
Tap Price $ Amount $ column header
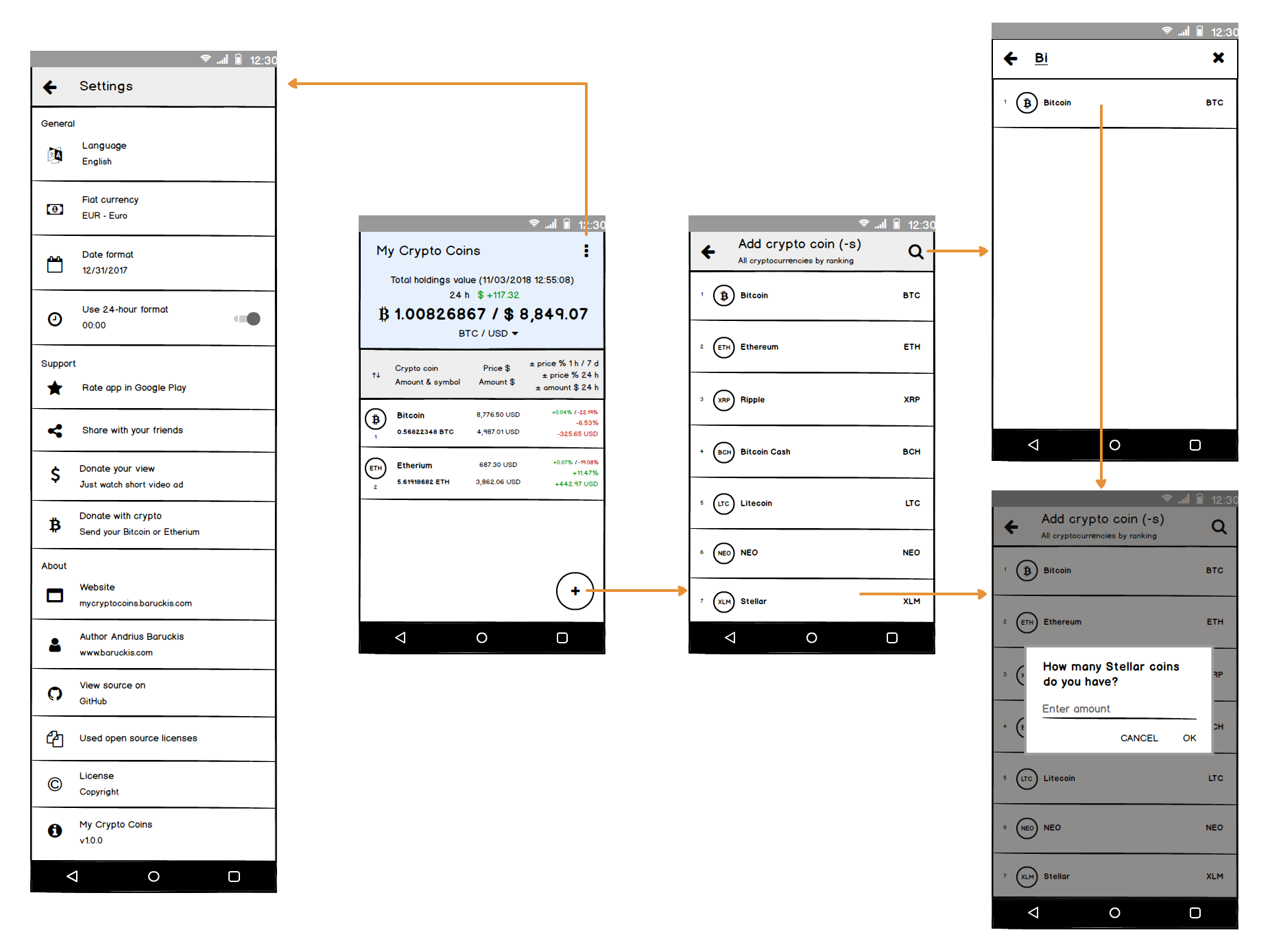(496, 375)
